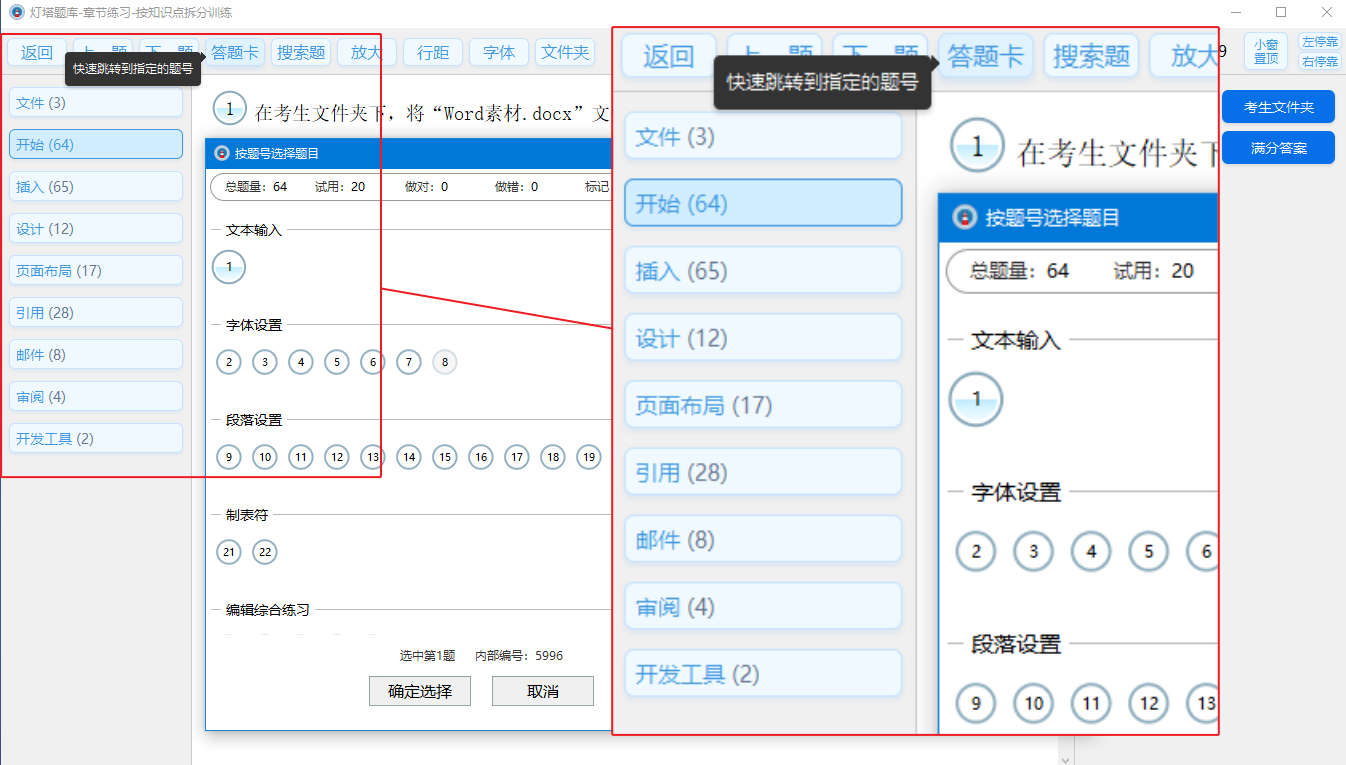Select the 字体 font tool

coord(498,52)
